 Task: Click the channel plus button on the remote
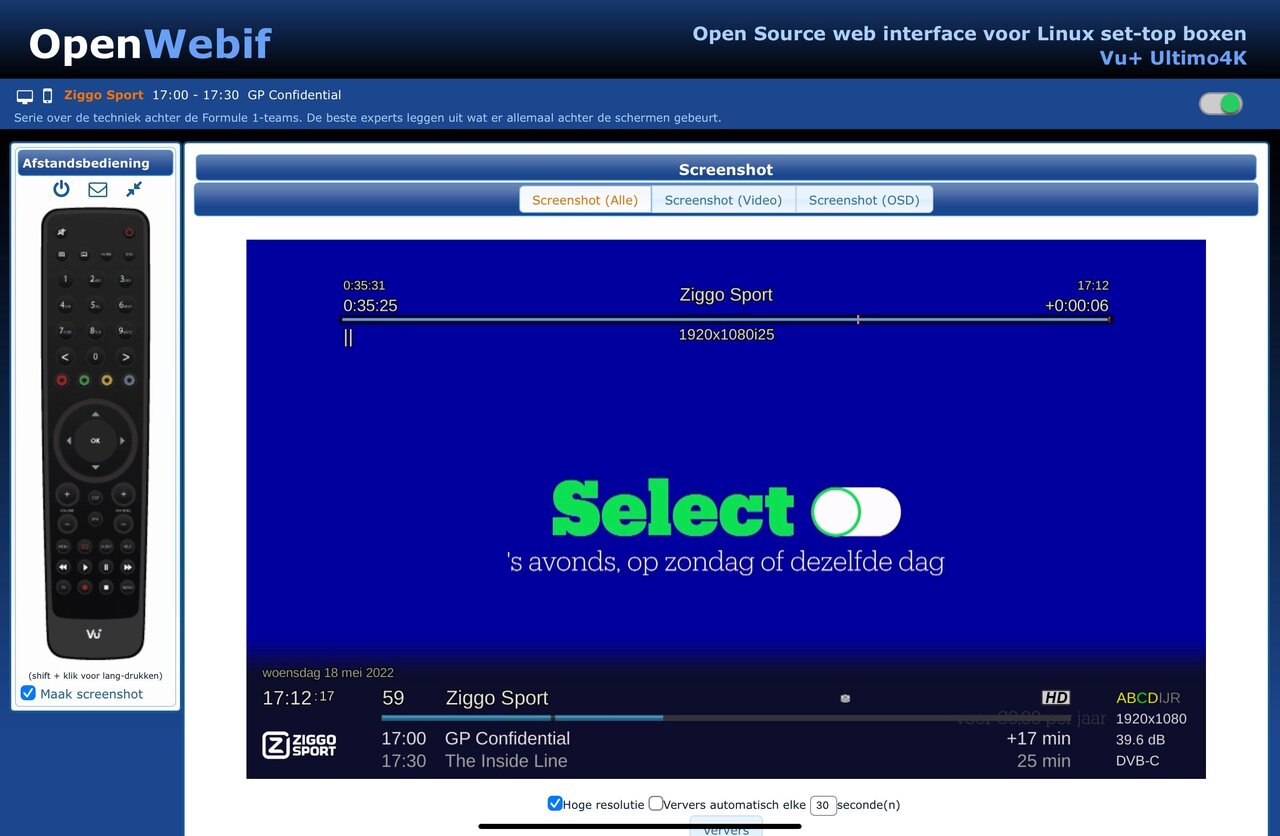click(x=123, y=494)
